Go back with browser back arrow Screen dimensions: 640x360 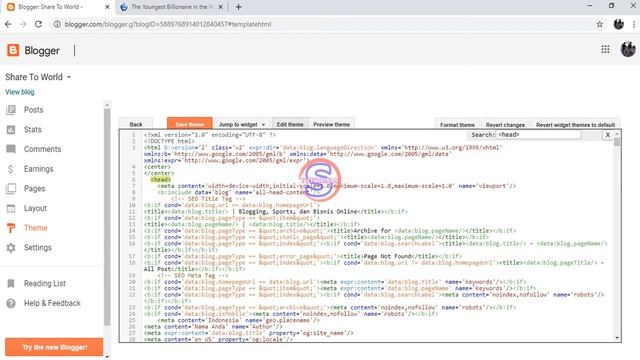tap(8, 24)
